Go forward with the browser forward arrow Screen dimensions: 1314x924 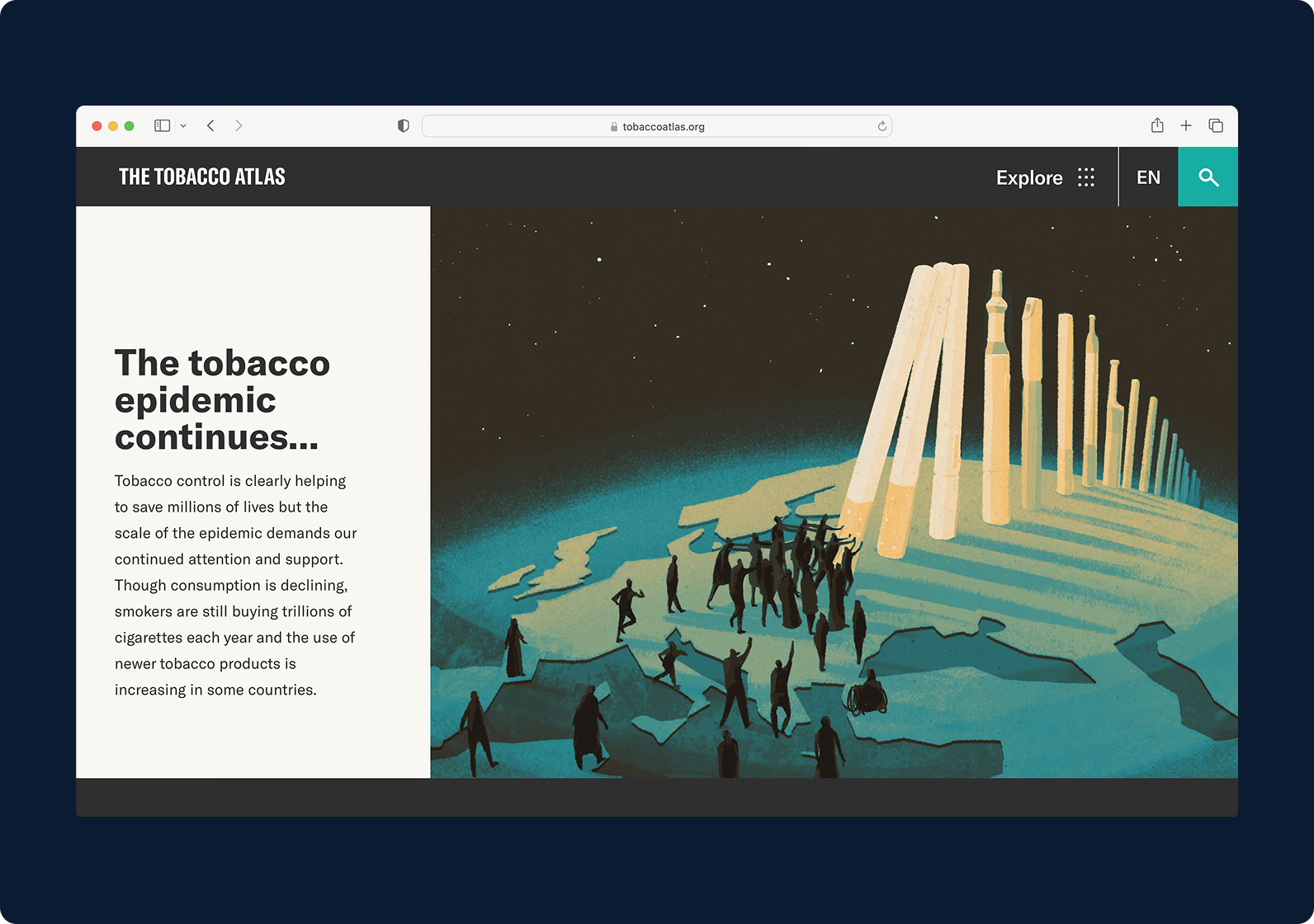coord(239,125)
